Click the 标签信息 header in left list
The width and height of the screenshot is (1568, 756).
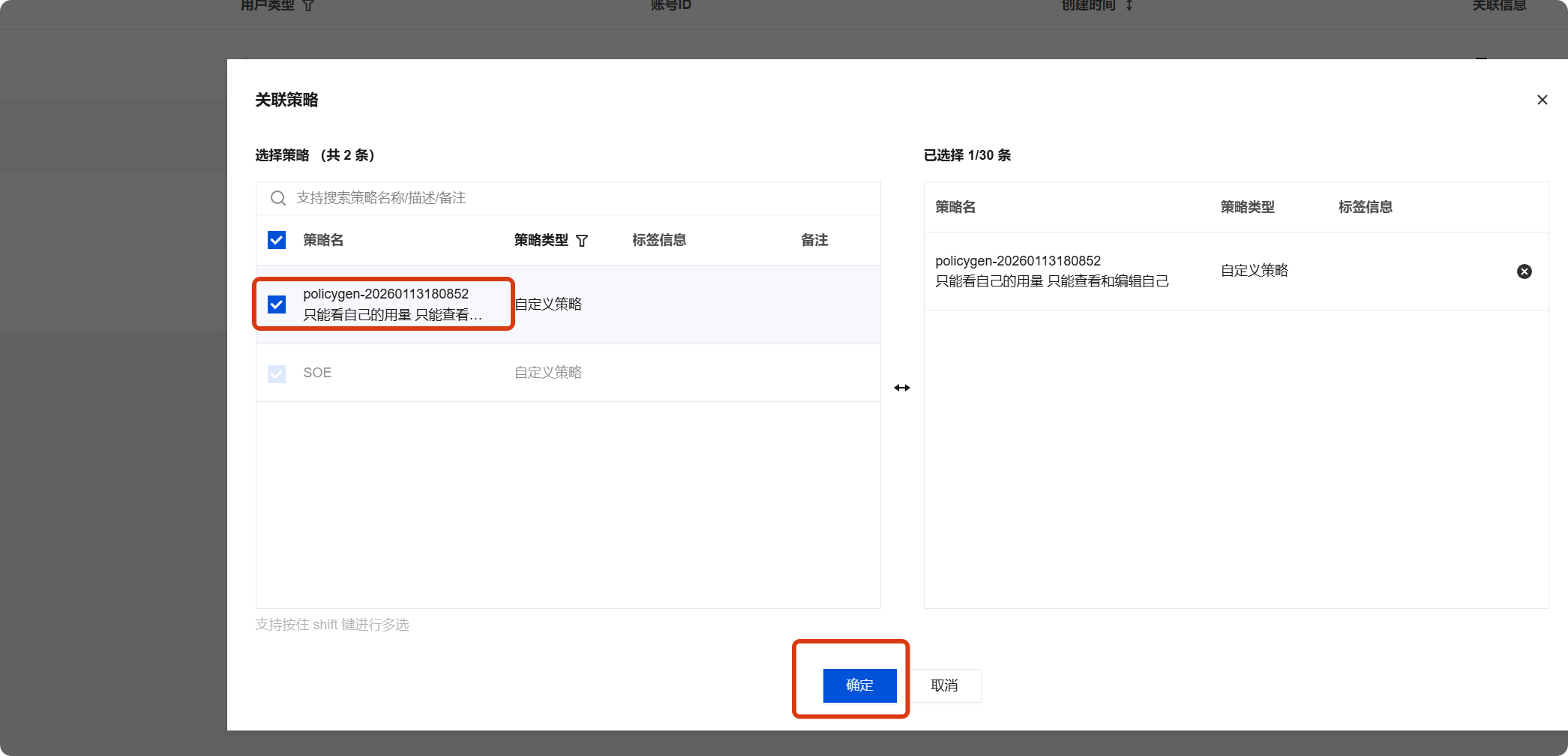click(658, 240)
